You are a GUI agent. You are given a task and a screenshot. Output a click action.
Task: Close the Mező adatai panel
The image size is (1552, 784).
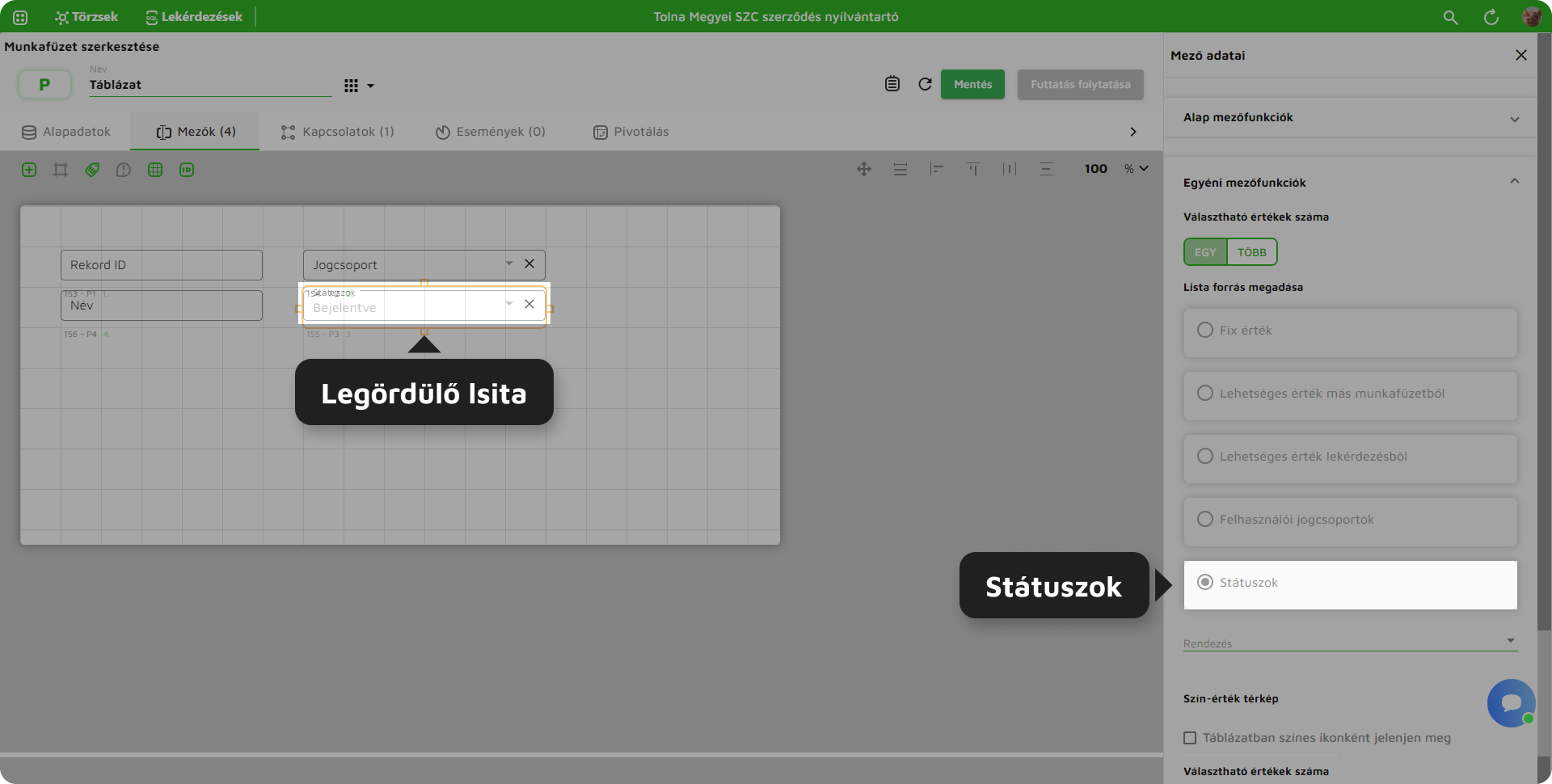tap(1521, 55)
